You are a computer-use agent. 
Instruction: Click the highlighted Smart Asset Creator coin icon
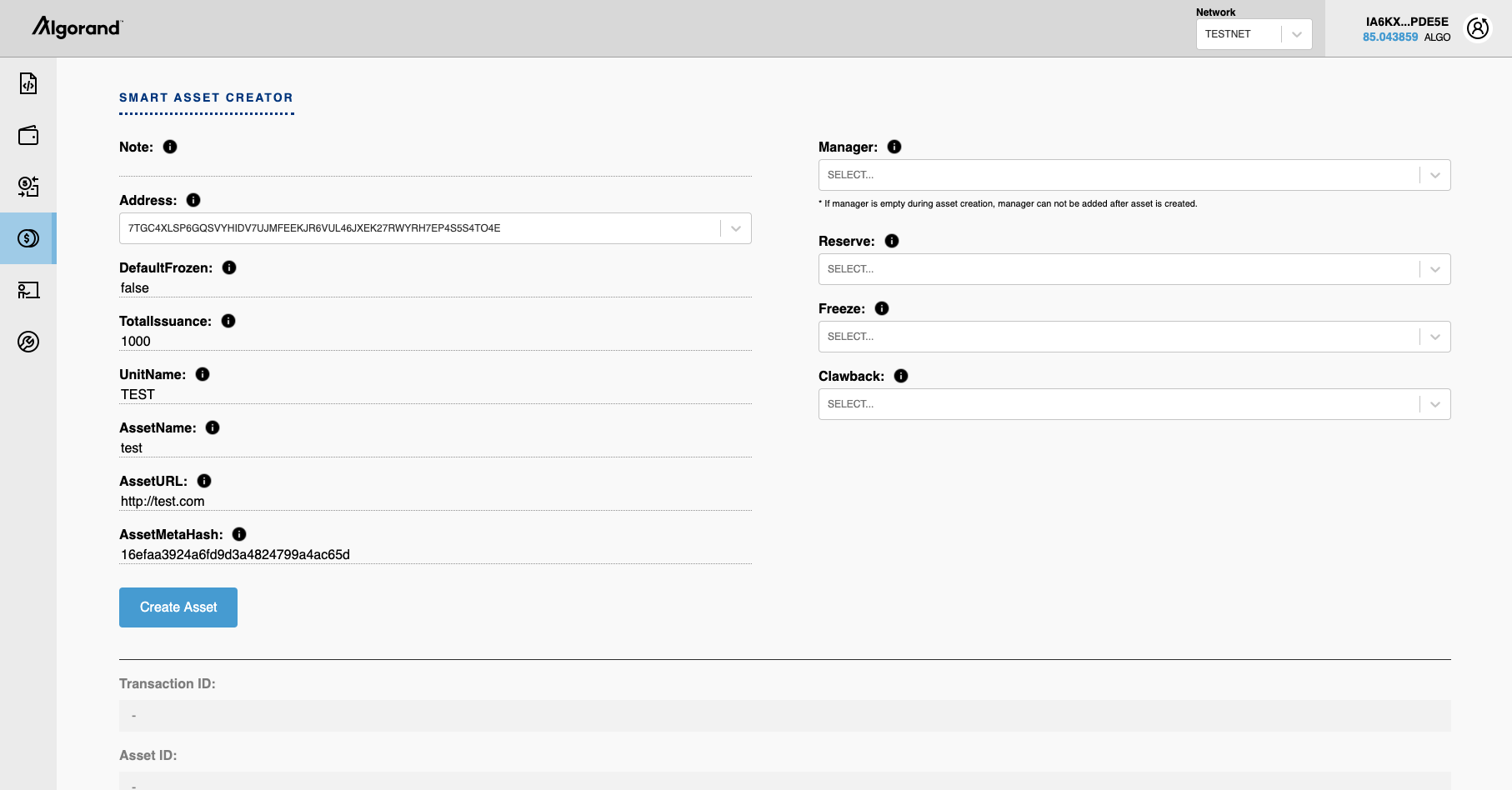pyautogui.click(x=28, y=238)
